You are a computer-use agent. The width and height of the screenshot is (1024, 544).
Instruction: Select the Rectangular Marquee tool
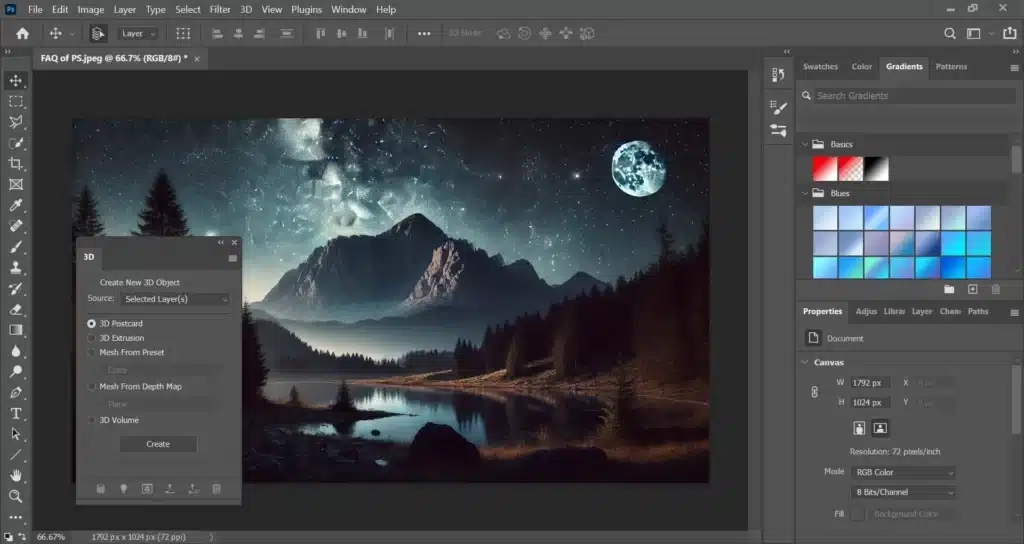click(x=16, y=101)
